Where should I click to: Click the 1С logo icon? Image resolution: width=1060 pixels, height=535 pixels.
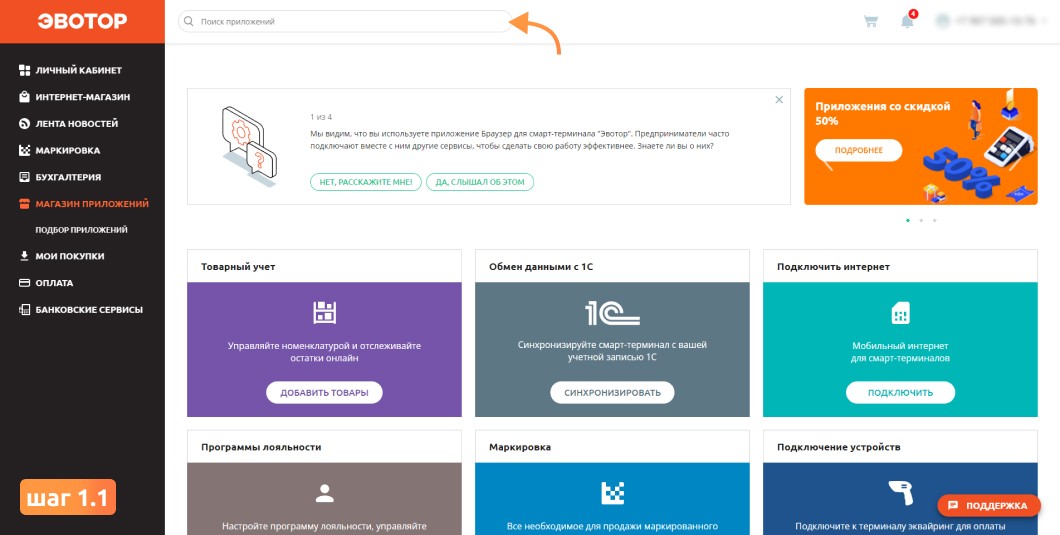tap(612, 312)
